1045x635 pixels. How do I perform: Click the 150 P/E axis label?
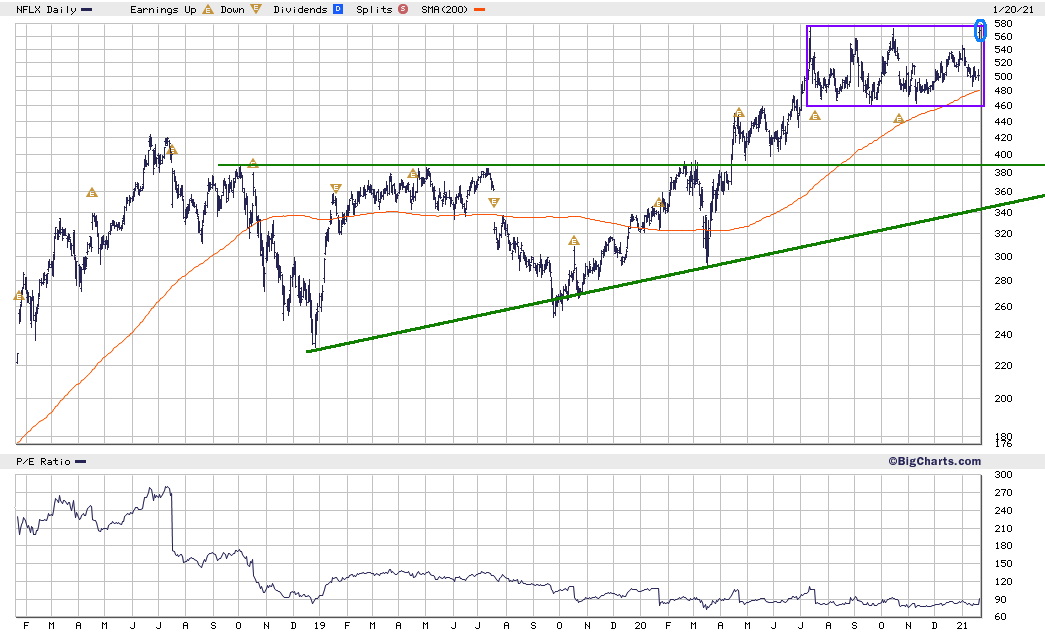coord(1003,564)
